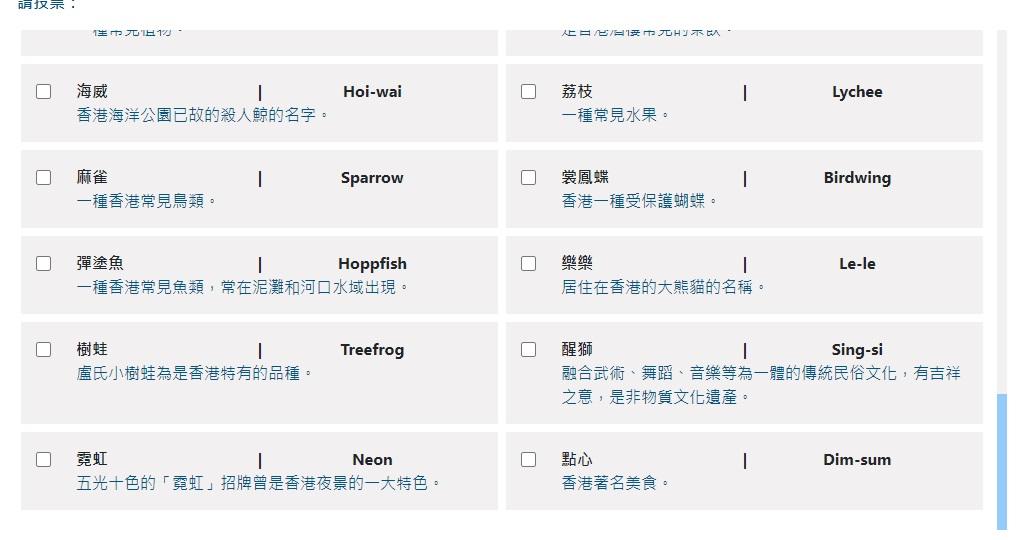The image size is (1020, 540).
Task: Tick the Birdwing (裳鳳蝶) checkbox
Action: [x=529, y=178]
